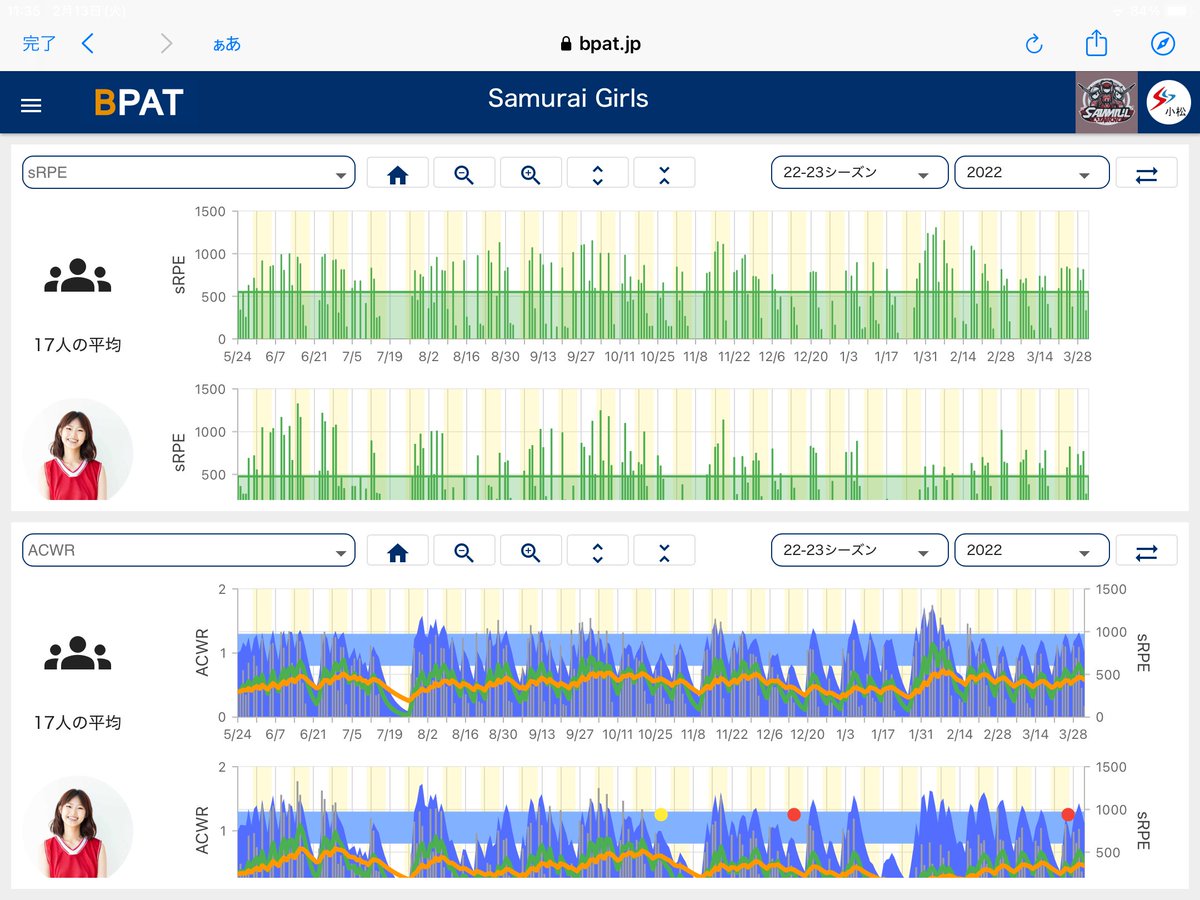Click the 5/24 date label on team sRPE axis

click(238, 356)
